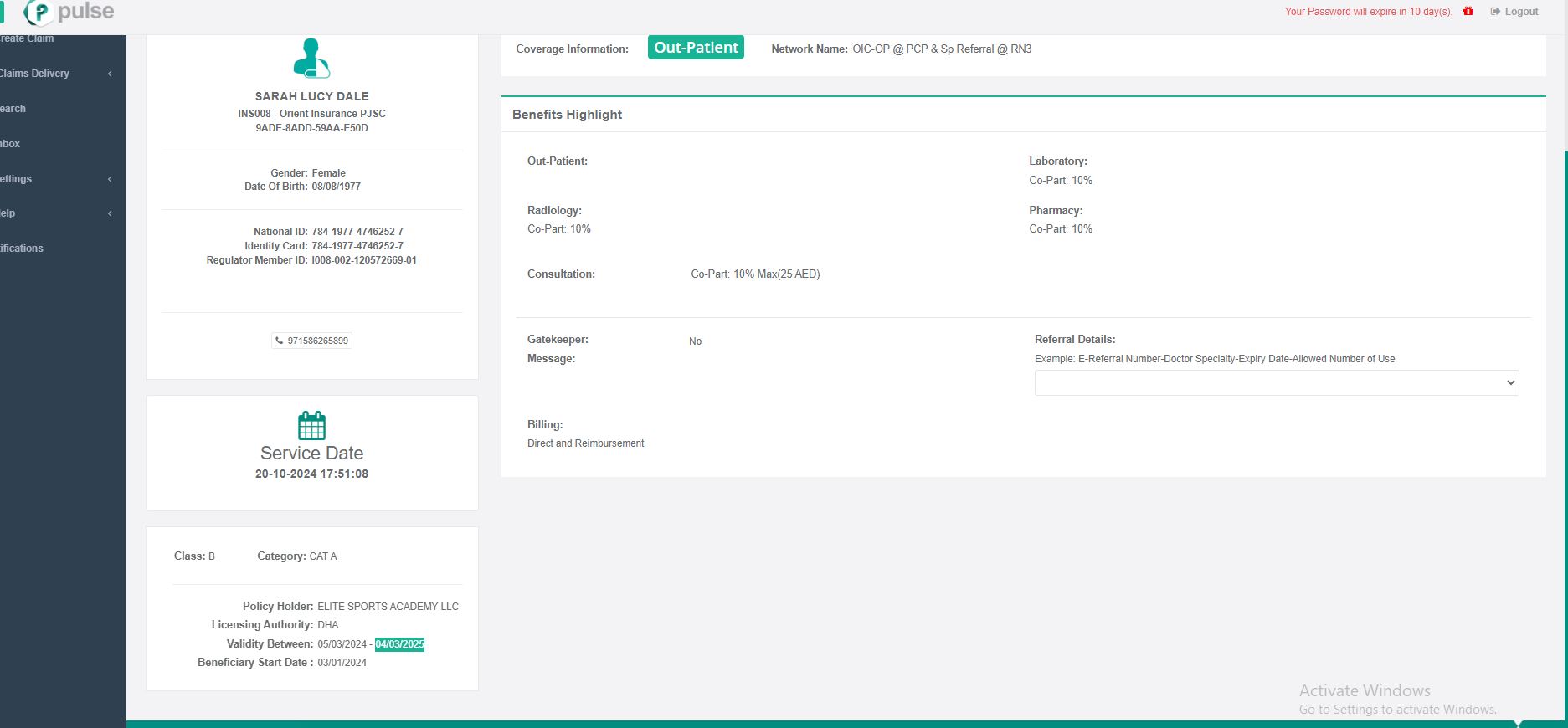The height and width of the screenshot is (728, 1568).
Task: Click the Pulse logo icon
Action: pyautogui.click(x=39, y=13)
